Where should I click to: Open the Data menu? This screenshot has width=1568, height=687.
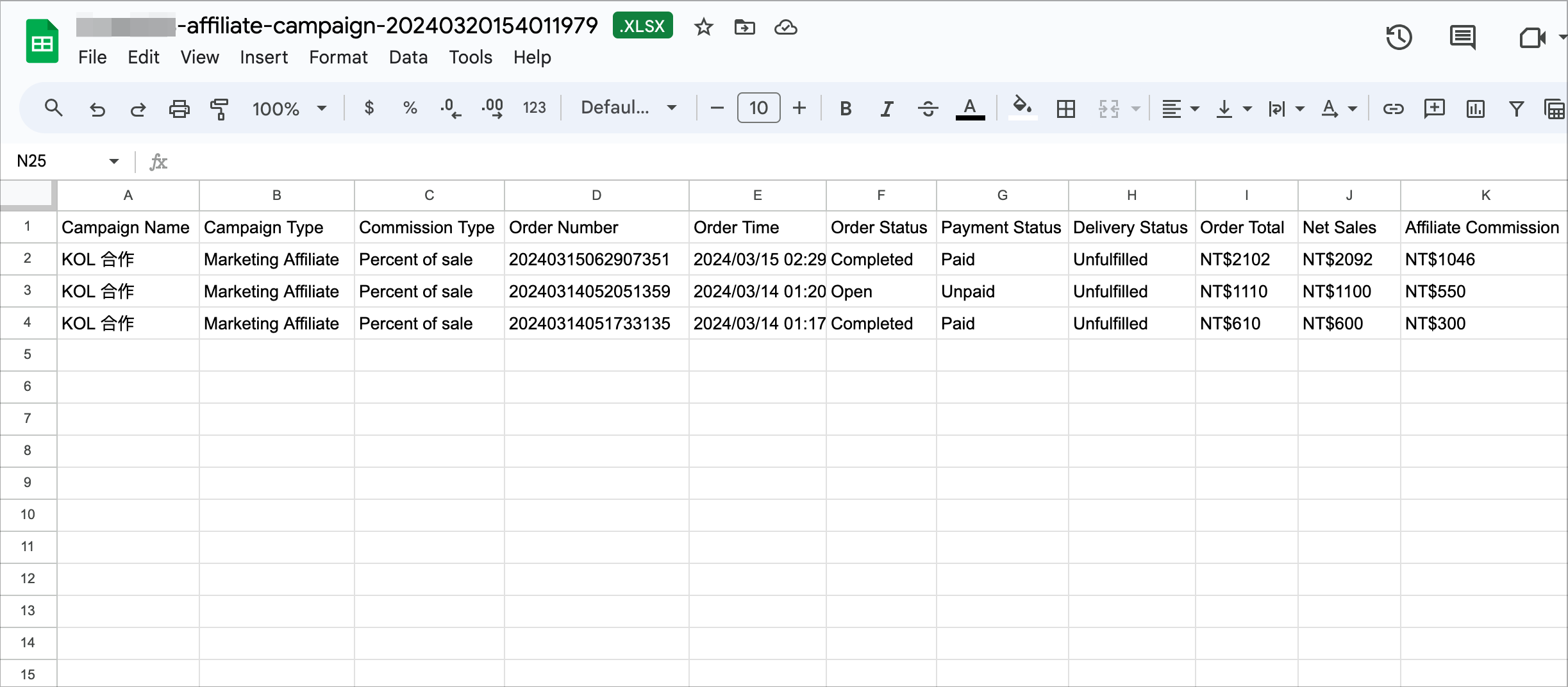tap(408, 57)
